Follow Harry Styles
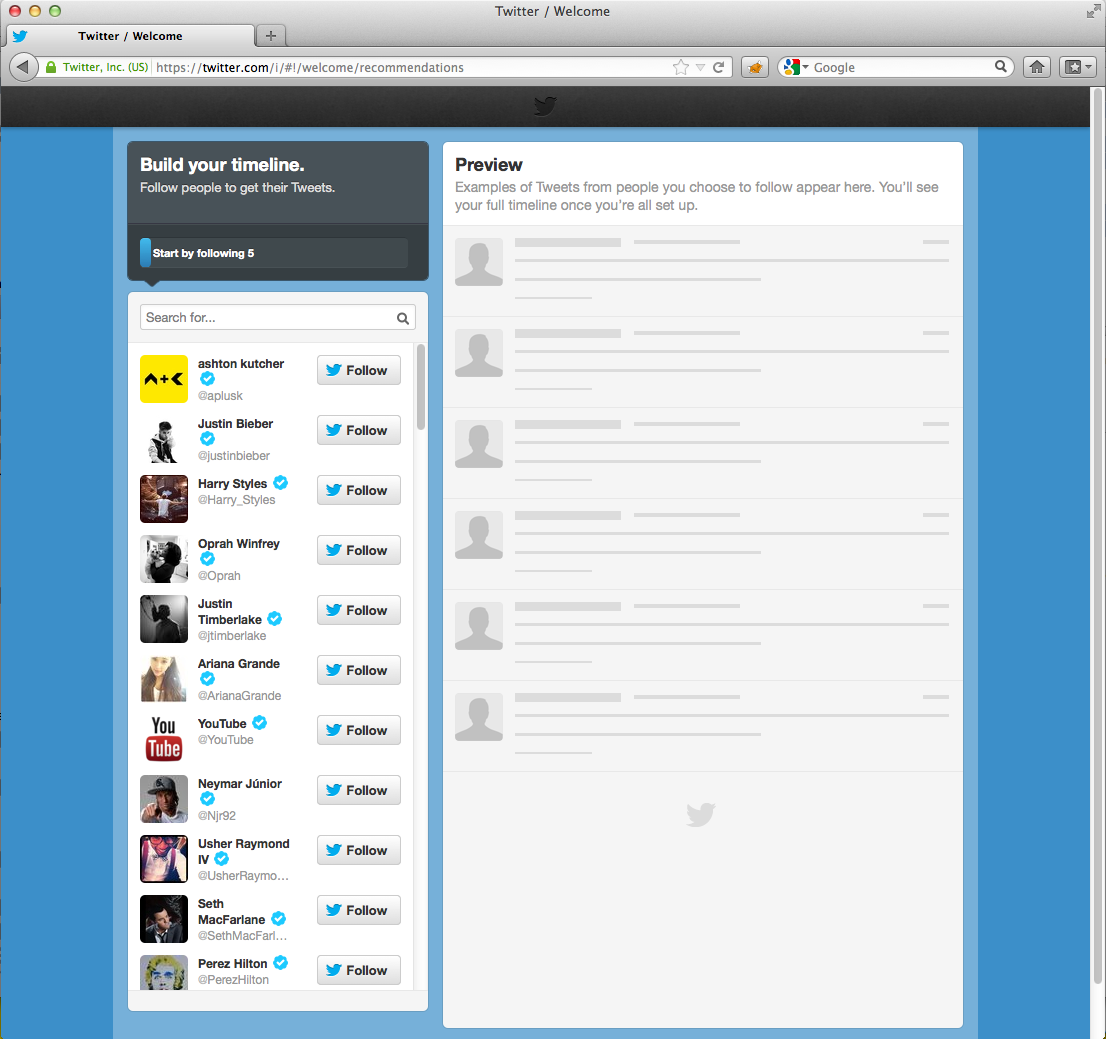 (x=358, y=490)
